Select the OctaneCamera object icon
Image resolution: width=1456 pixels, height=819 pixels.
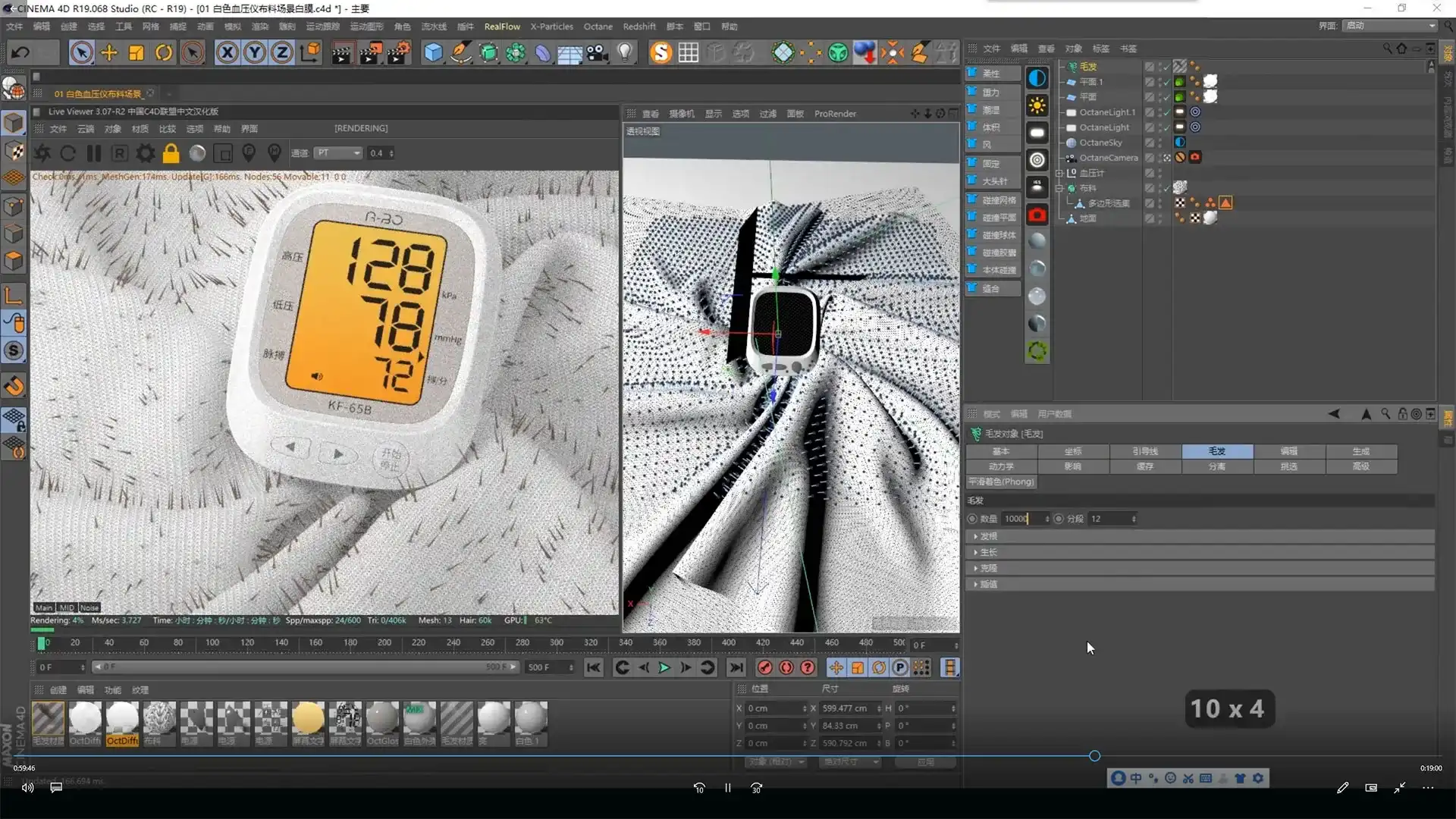[x=1071, y=158]
